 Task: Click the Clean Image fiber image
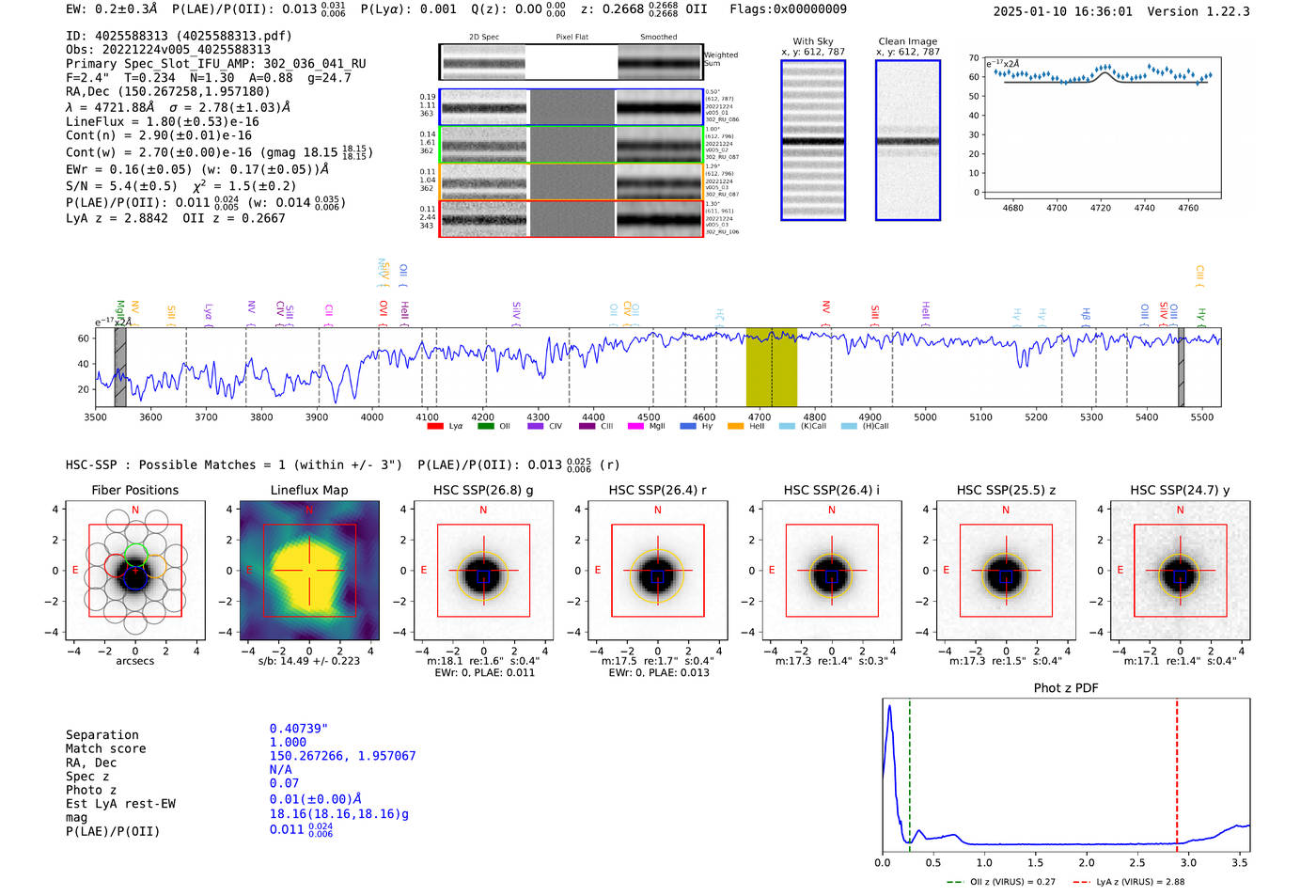[x=908, y=140]
